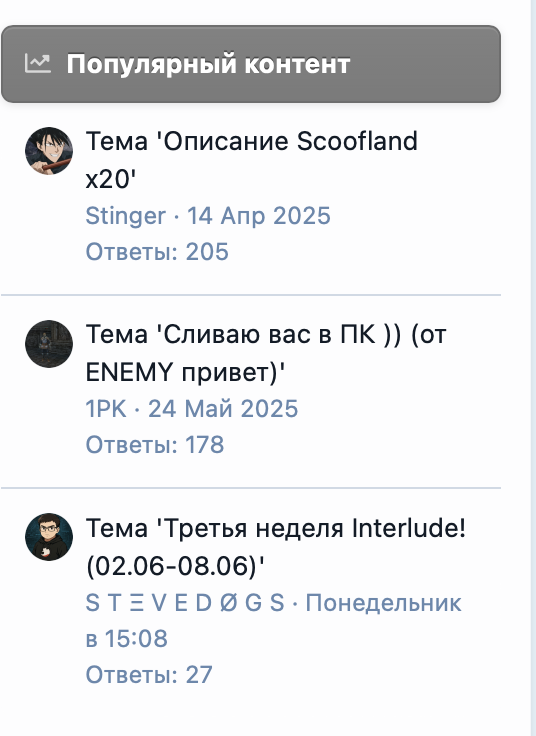536x736 pixels.
Task: Click the date 14 Апр 2025
Action: point(259,216)
